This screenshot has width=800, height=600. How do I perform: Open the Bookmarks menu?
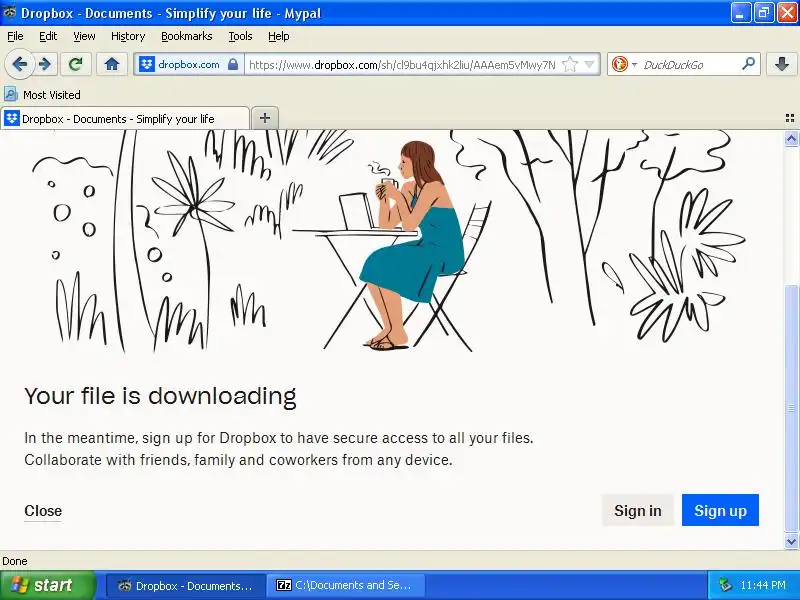187,36
